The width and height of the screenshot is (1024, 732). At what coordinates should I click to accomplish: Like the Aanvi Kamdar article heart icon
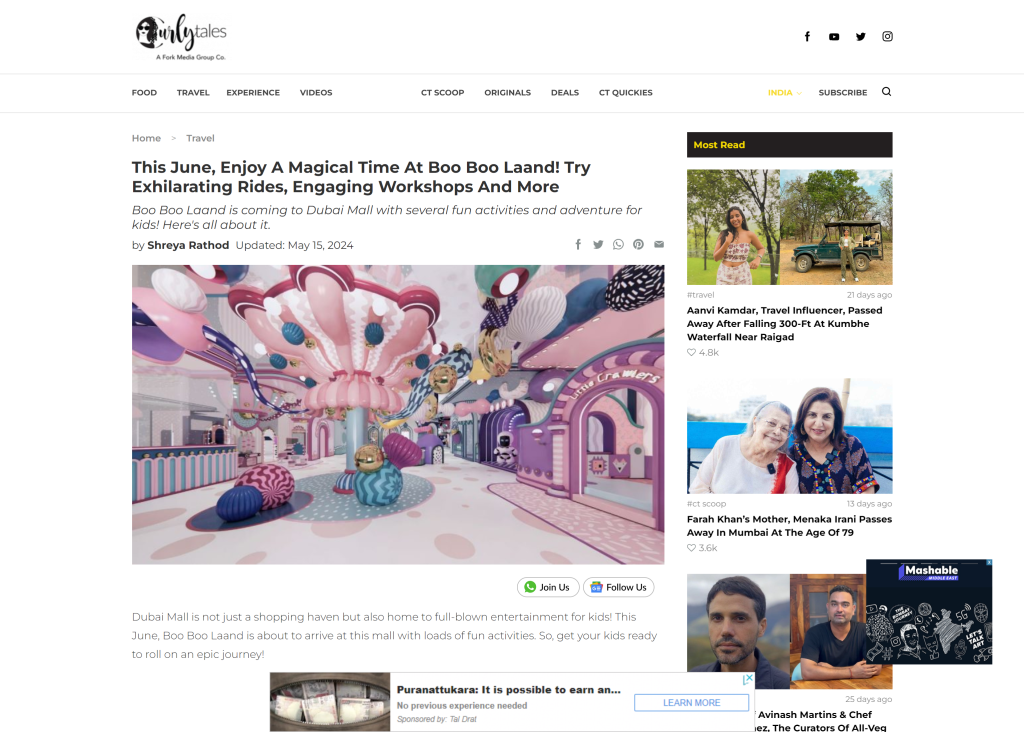(x=691, y=352)
